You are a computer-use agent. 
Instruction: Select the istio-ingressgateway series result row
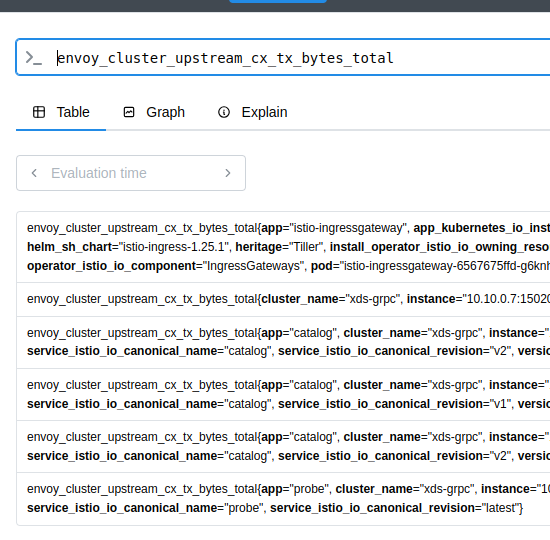[x=283, y=247]
